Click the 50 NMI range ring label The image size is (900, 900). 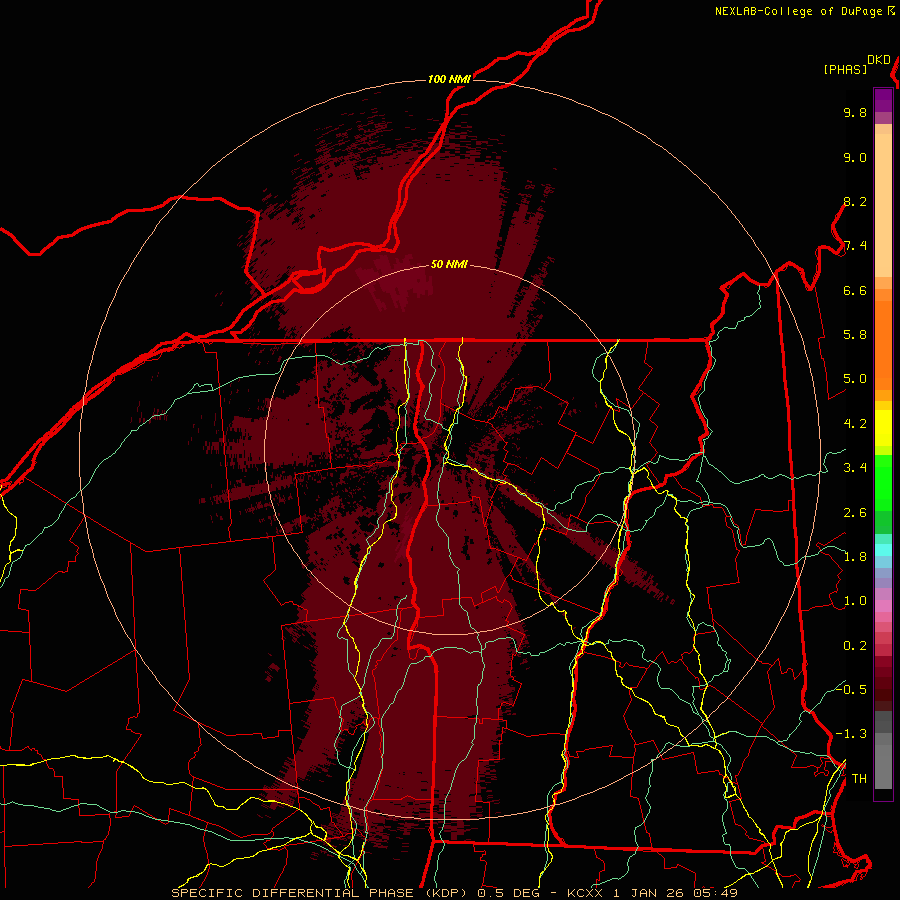[449, 264]
